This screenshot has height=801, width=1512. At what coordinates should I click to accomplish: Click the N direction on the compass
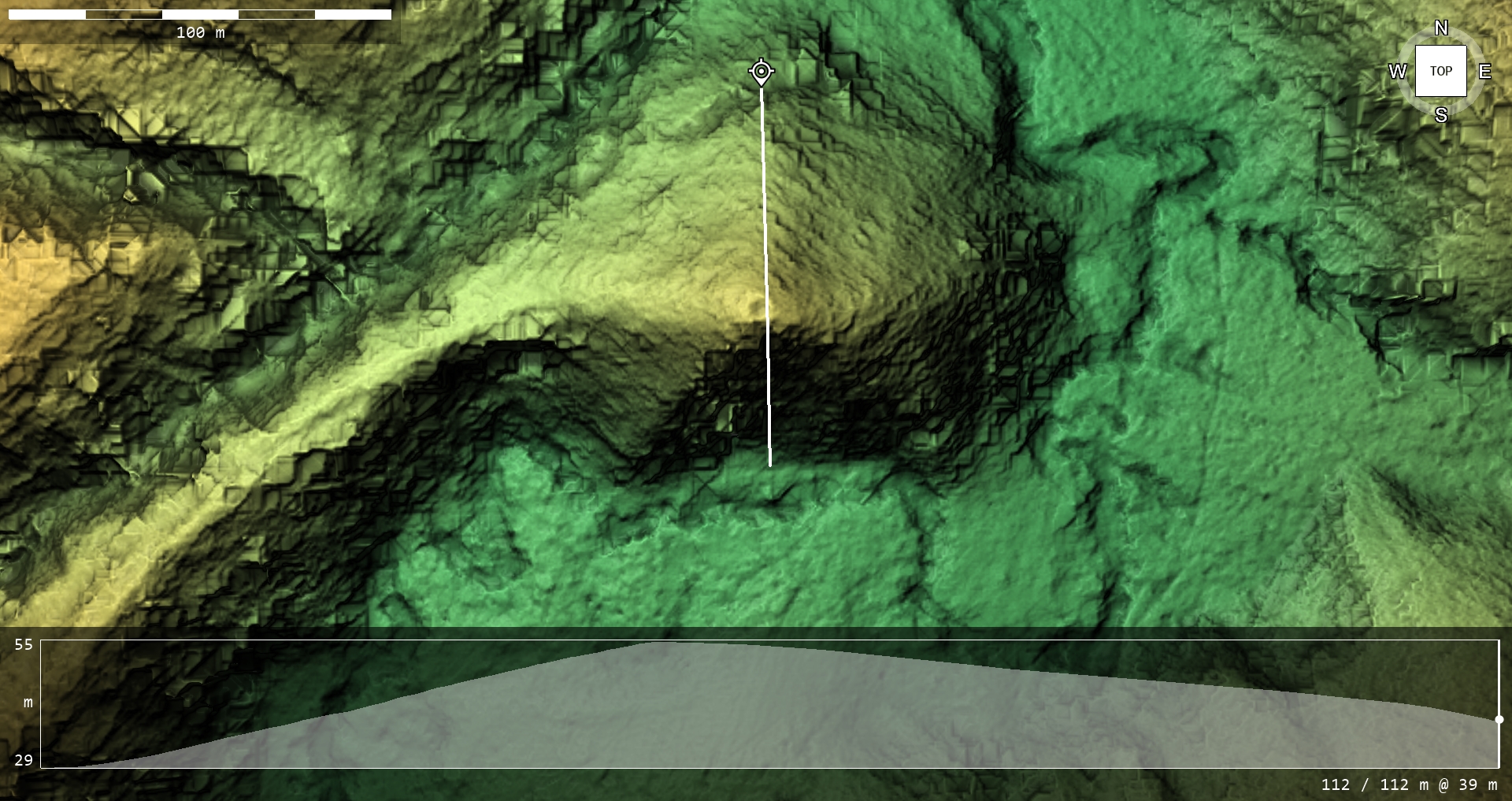[x=1441, y=28]
